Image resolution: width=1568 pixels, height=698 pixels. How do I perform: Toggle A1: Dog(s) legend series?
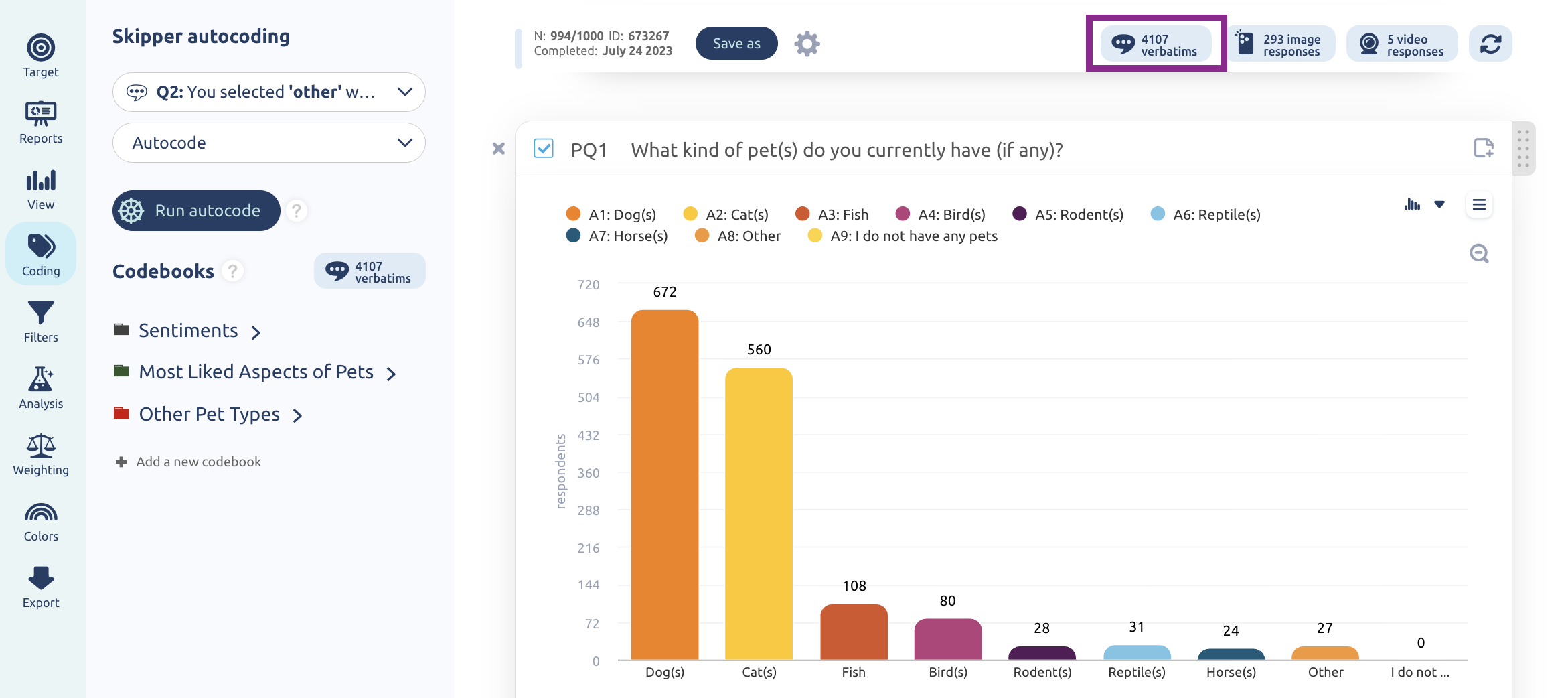click(x=611, y=214)
